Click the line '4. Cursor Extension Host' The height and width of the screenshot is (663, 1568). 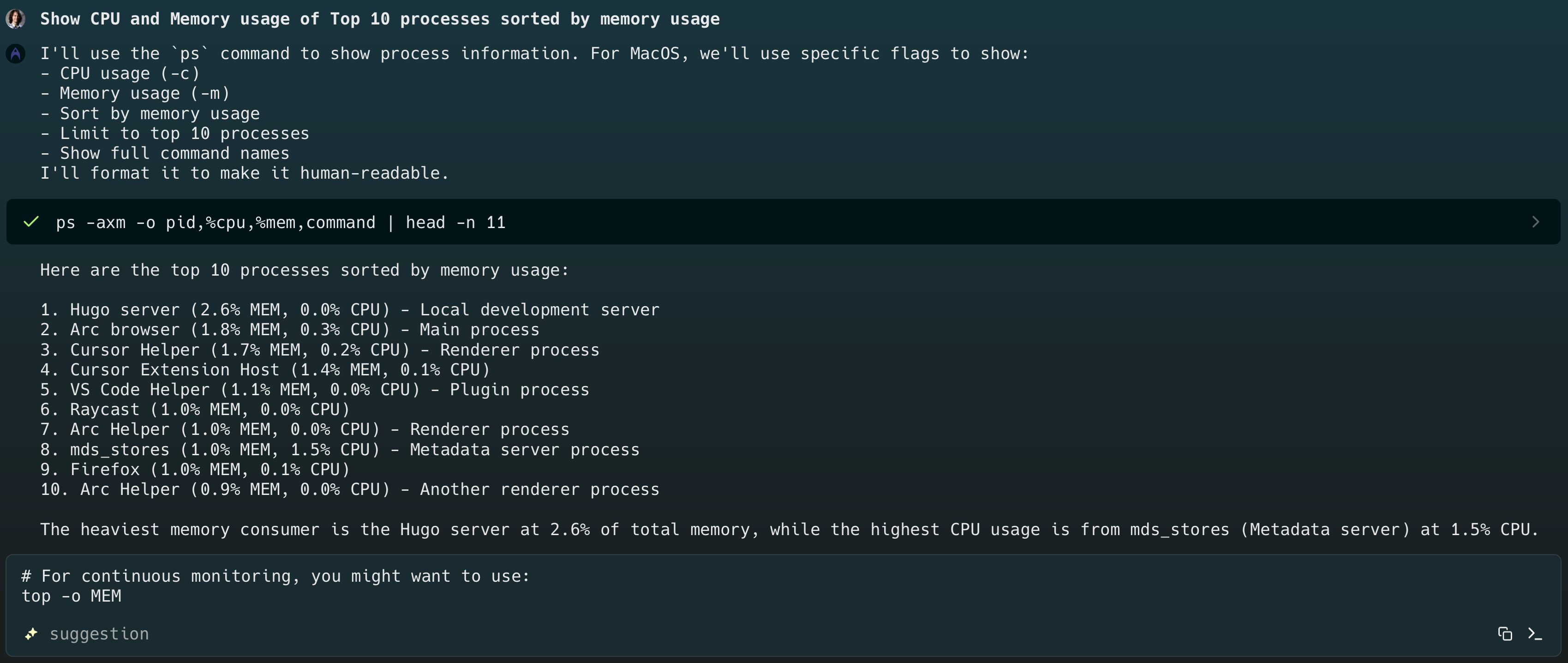[265, 369]
